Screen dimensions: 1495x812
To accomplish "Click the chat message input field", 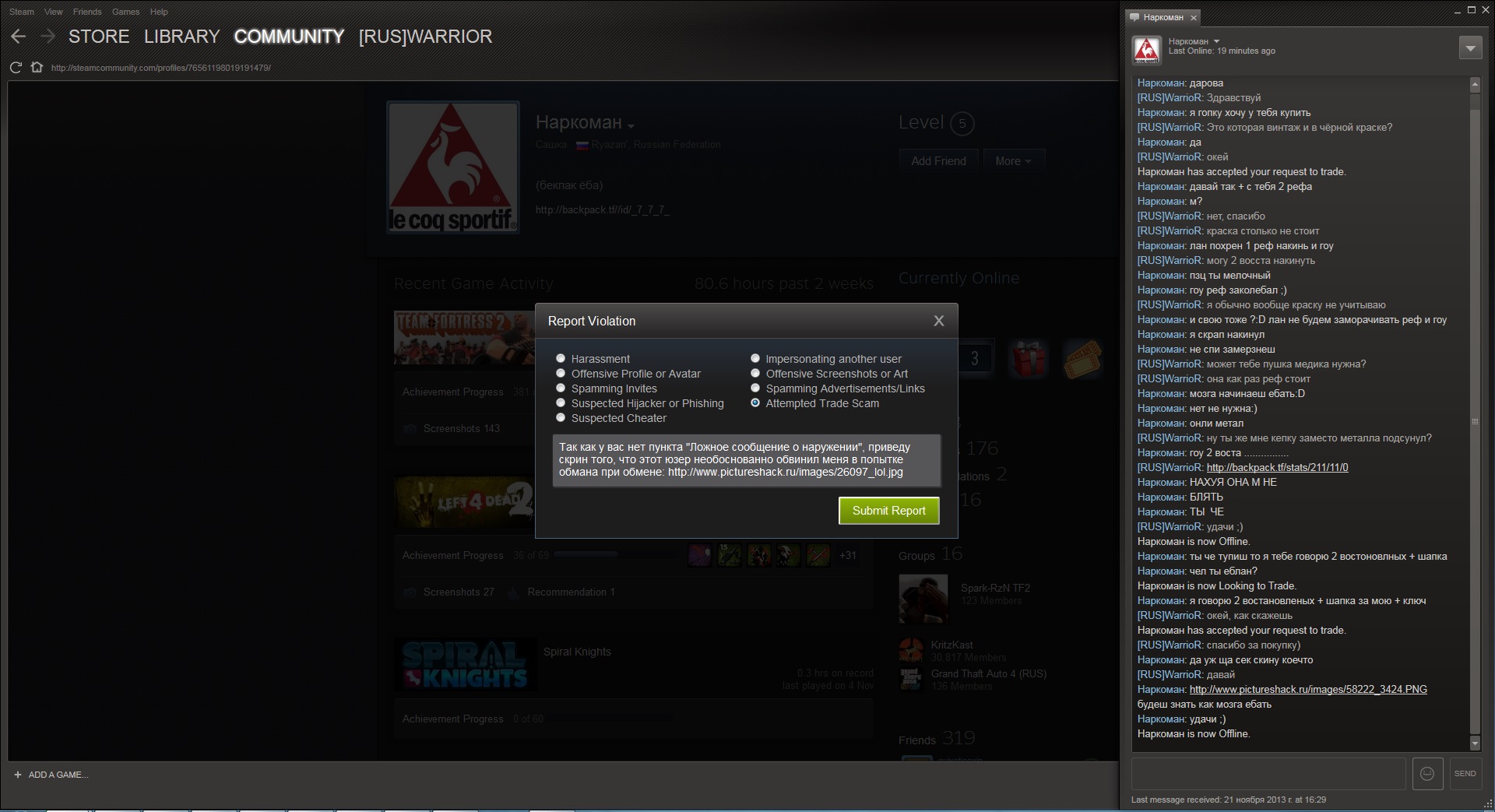I will tap(1268, 773).
